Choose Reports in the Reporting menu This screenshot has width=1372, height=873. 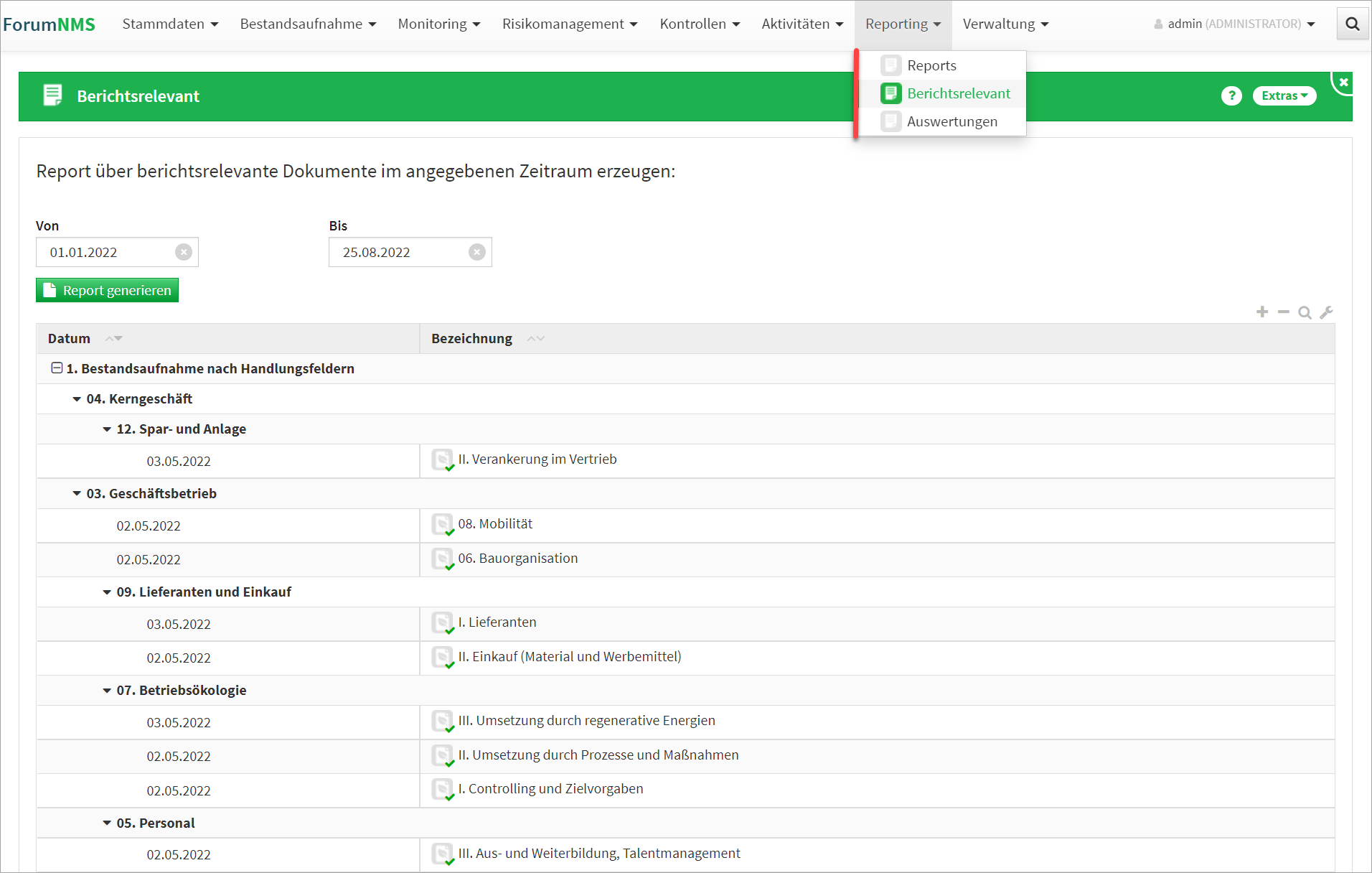click(x=931, y=65)
